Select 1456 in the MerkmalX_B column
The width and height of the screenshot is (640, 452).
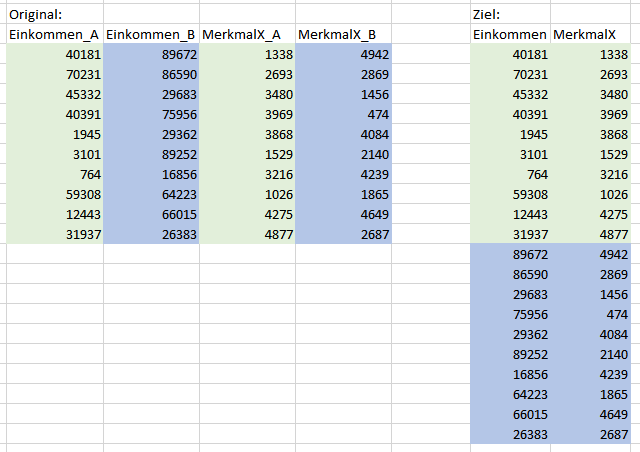[343, 94]
